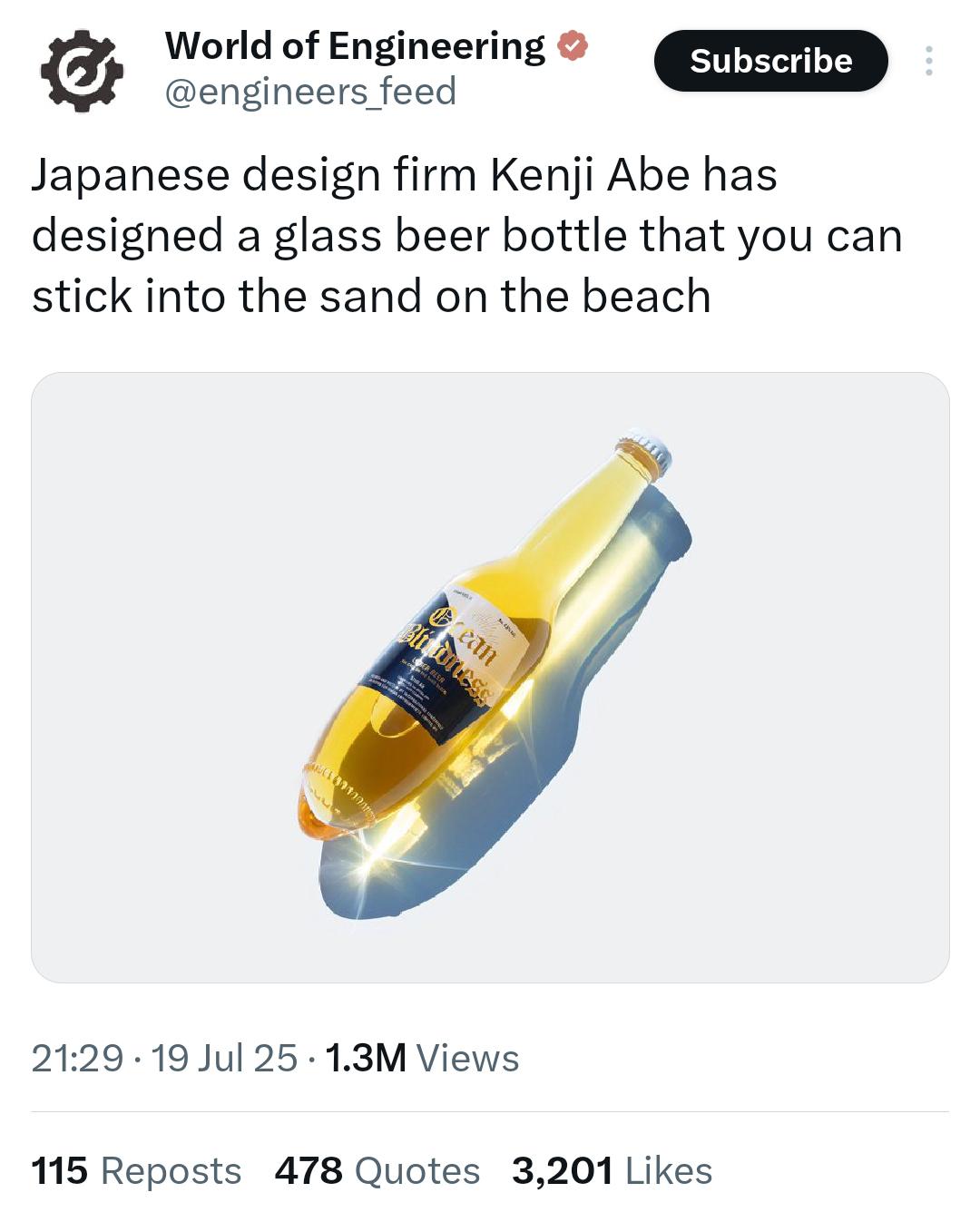
Task: Open the three-dot more options menu
Action: point(928,61)
